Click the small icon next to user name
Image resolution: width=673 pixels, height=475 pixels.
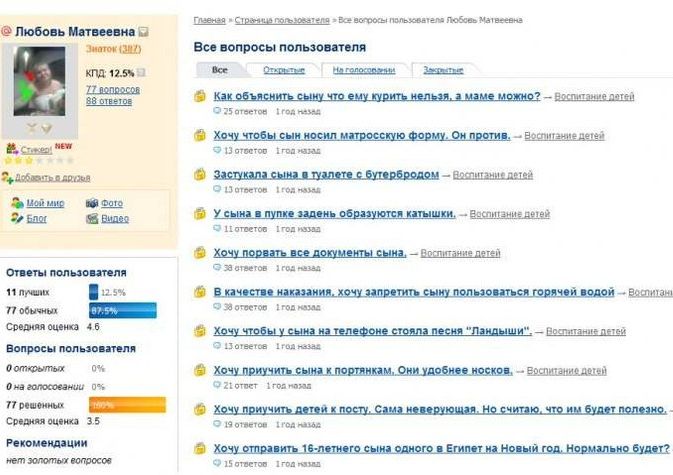(144, 32)
